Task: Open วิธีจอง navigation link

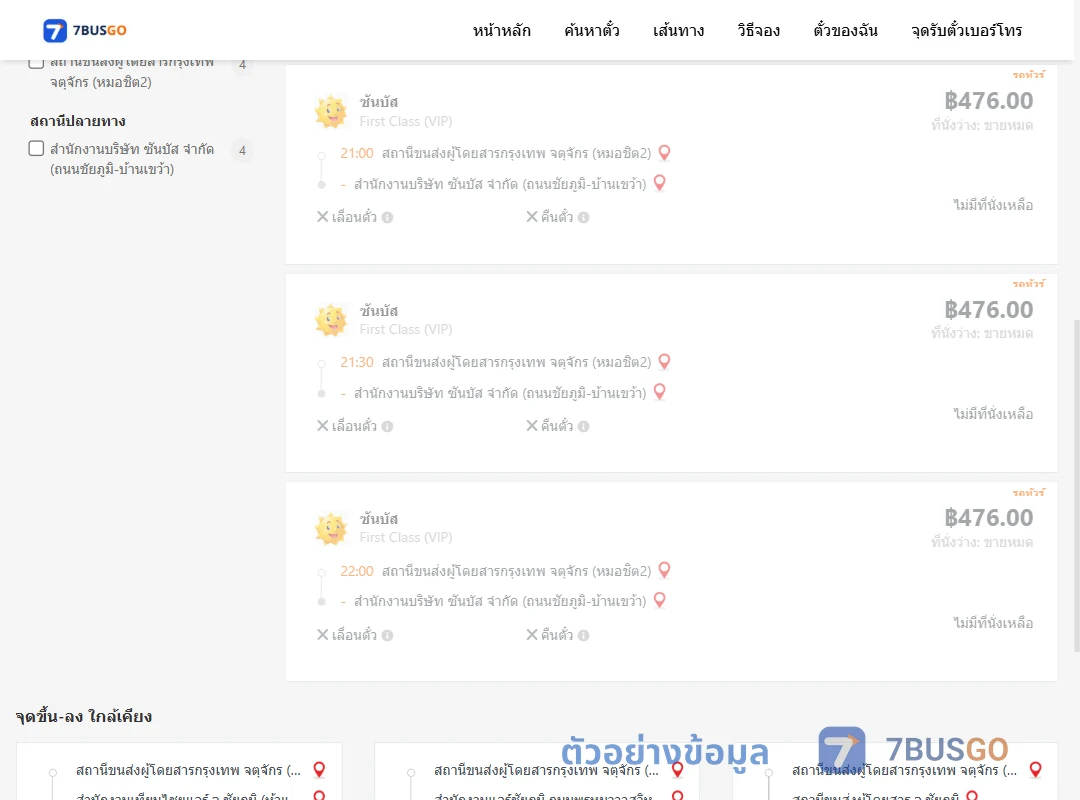Action: [758, 30]
